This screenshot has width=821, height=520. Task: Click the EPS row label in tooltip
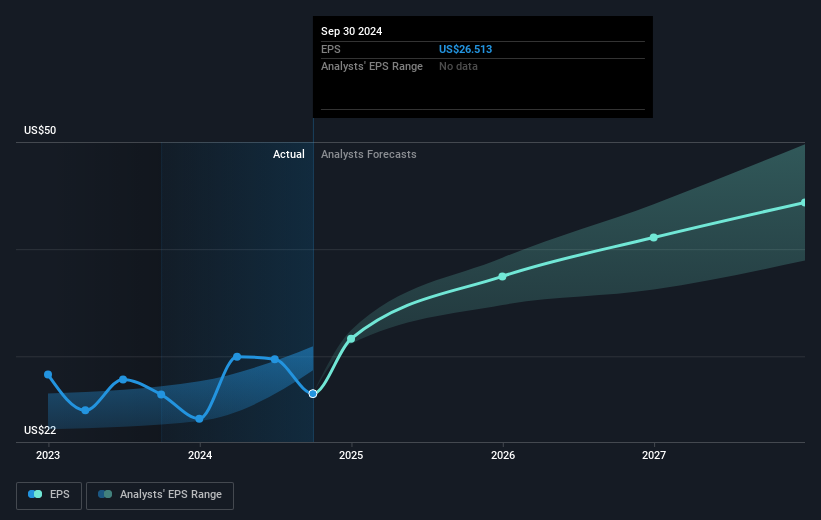(330, 49)
